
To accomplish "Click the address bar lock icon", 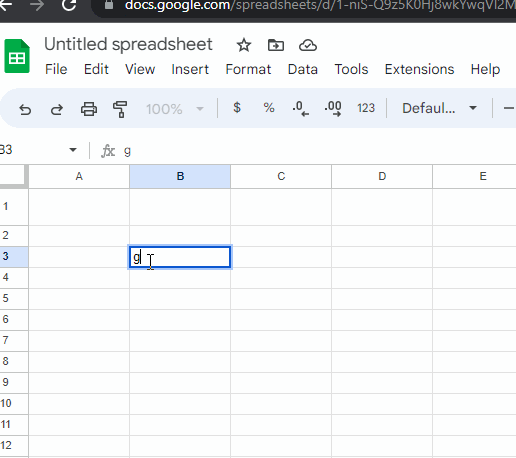I will coord(109,5).
